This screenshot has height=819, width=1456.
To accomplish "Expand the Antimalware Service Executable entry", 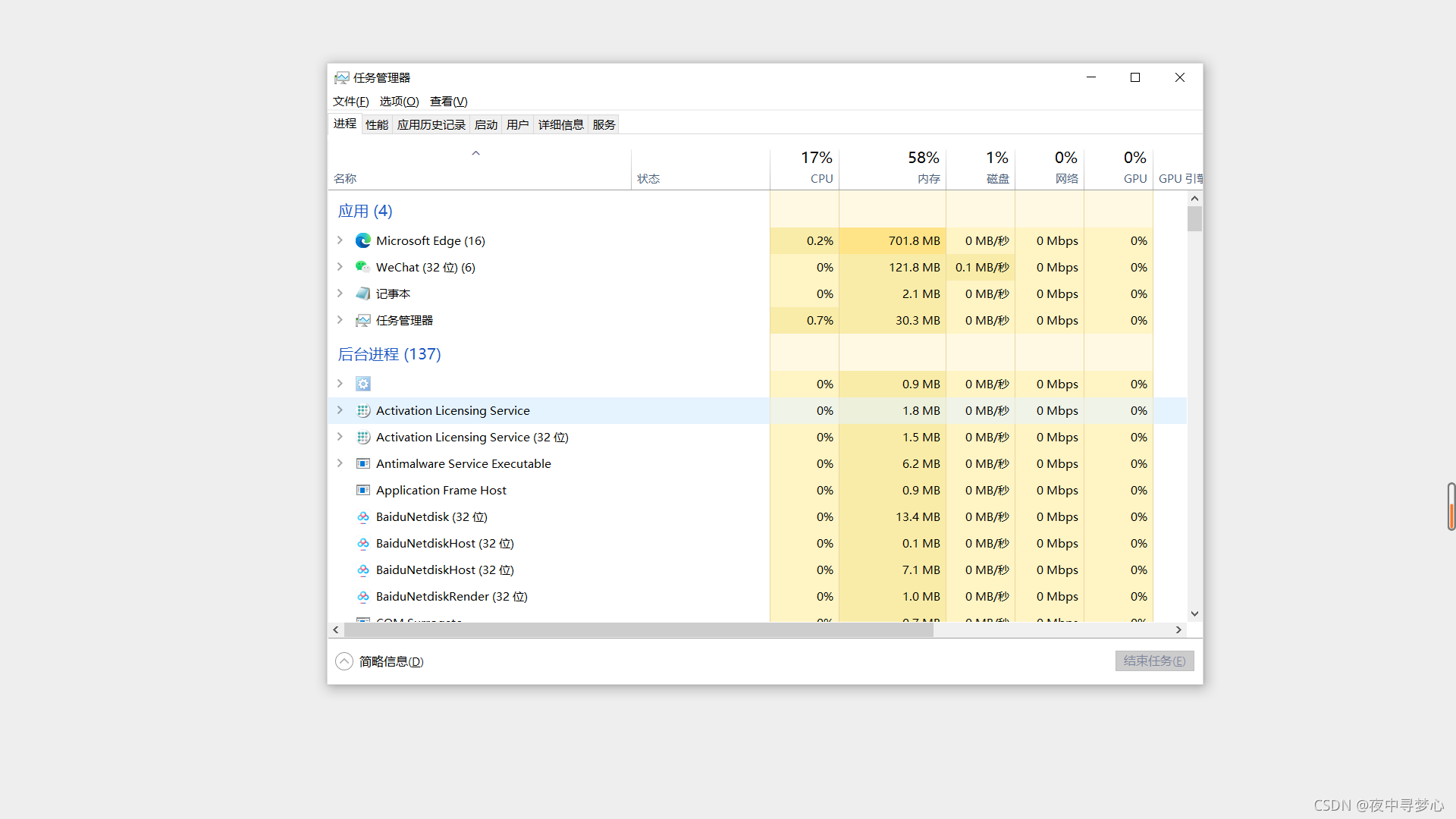I will pos(340,463).
